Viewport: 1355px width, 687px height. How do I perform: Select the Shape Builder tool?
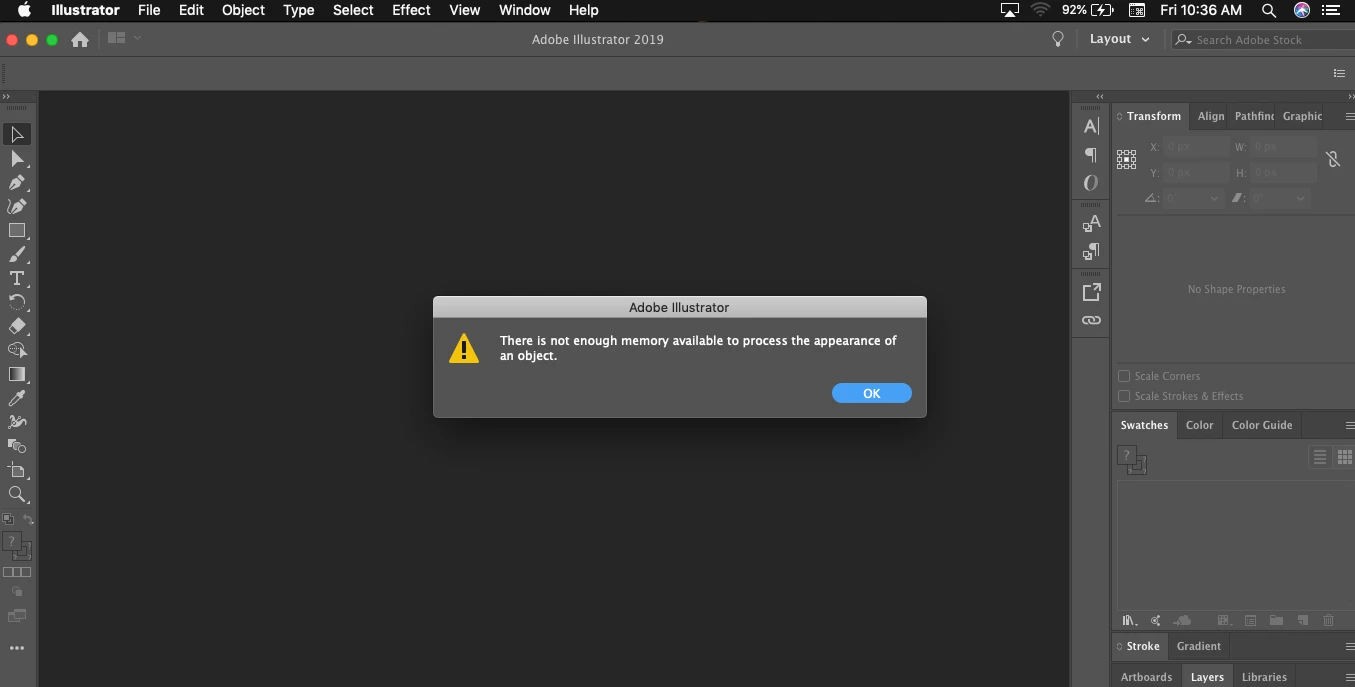pyautogui.click(x=17, y=350)
